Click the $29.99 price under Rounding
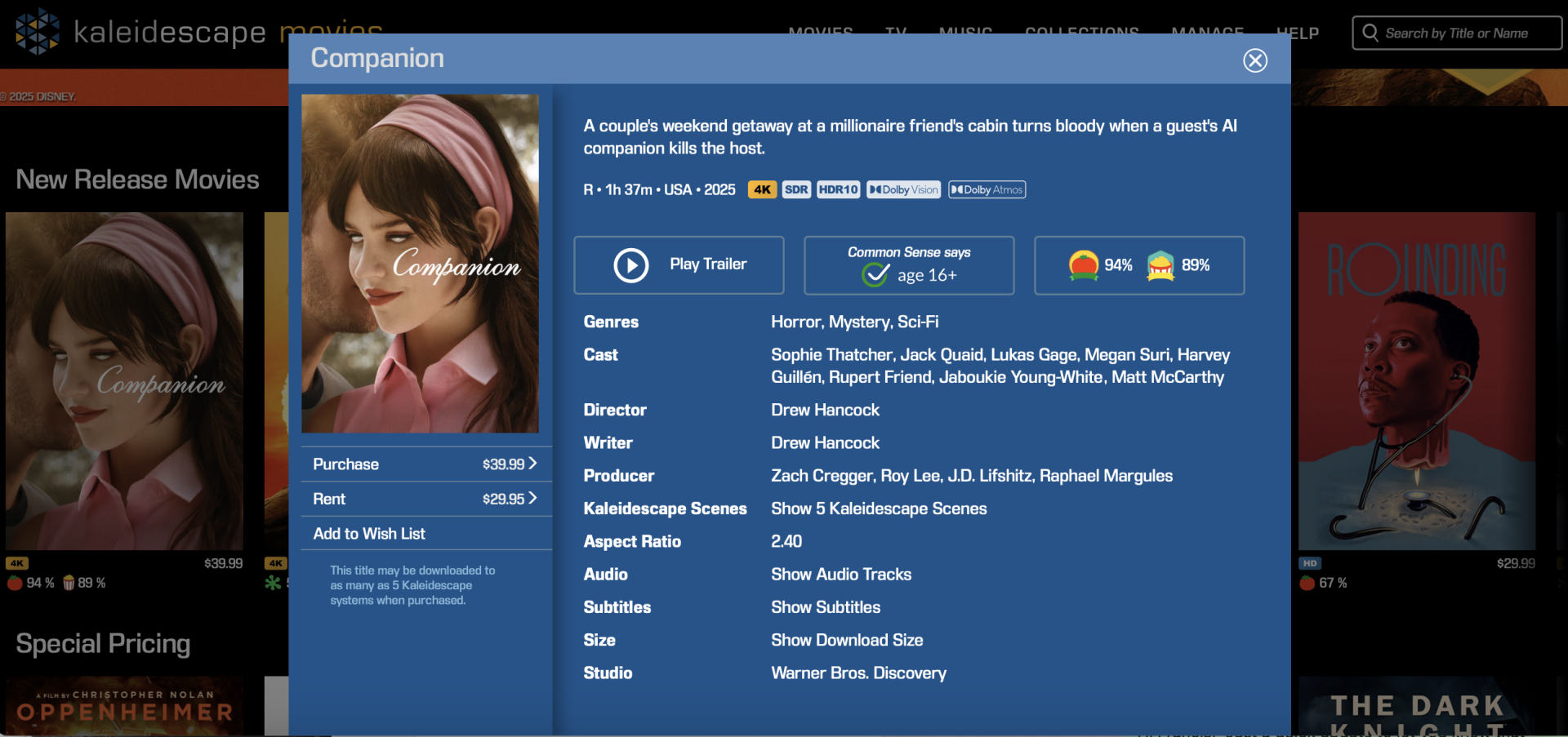1568x737 pixels. tap(1516, 563)
